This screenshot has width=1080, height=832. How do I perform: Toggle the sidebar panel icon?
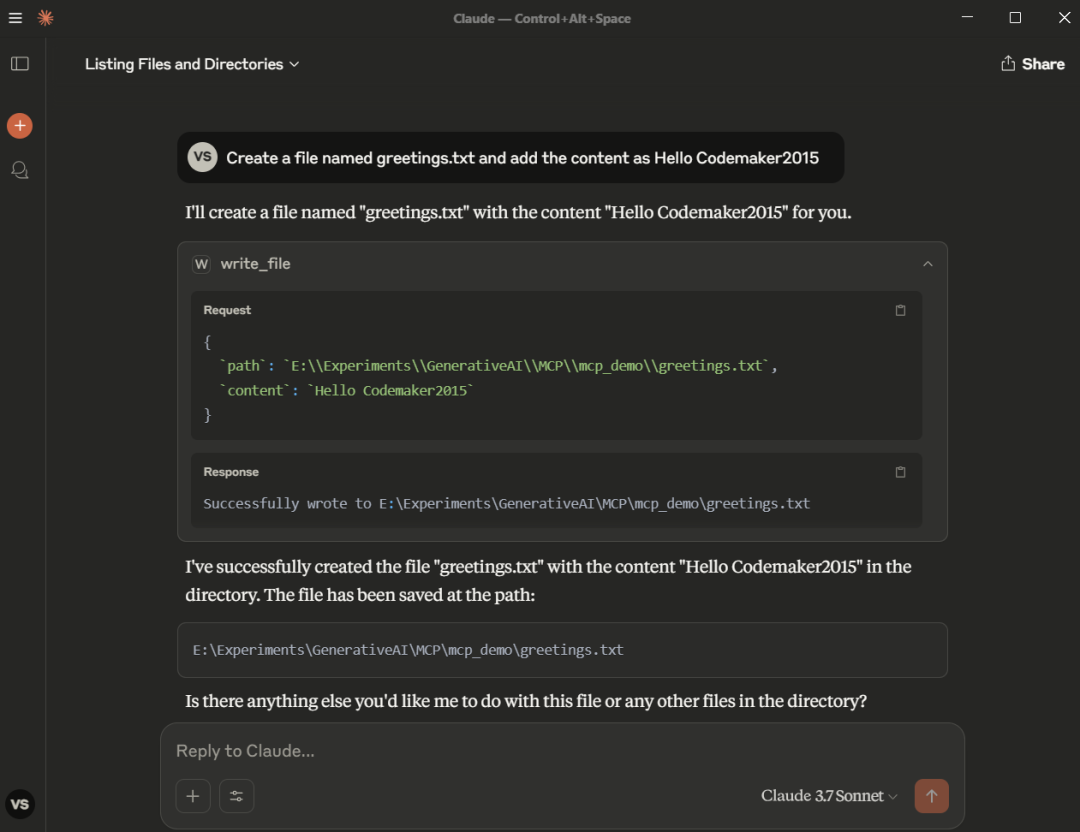(x=20, y=64)
